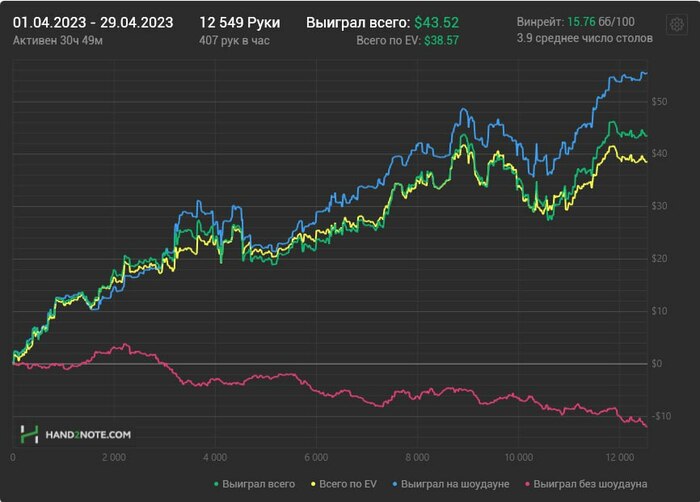Click the yellow 'Всего по EV' legend dot
Viewport: 700px width, 502px height.
pyautogui.click(x=313, y=484)
